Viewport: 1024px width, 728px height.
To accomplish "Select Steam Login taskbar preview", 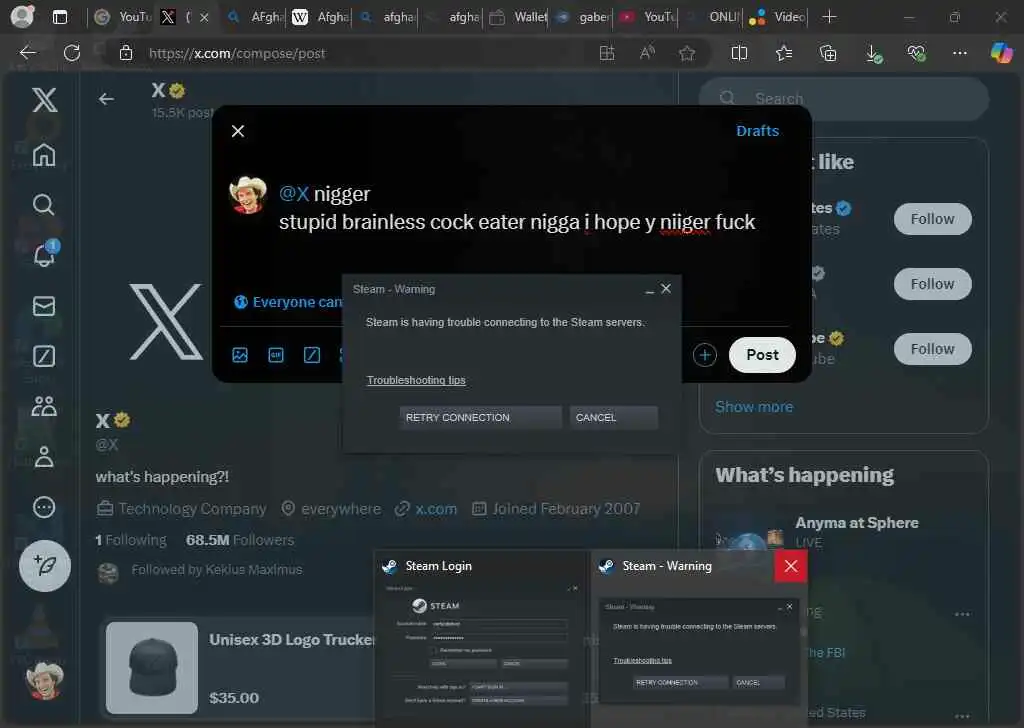I will coord(482,637).
